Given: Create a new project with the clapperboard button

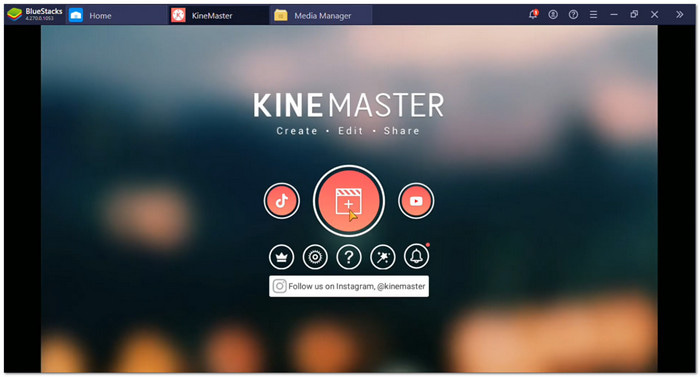Looking at the screenshot, I should (349, 201).
